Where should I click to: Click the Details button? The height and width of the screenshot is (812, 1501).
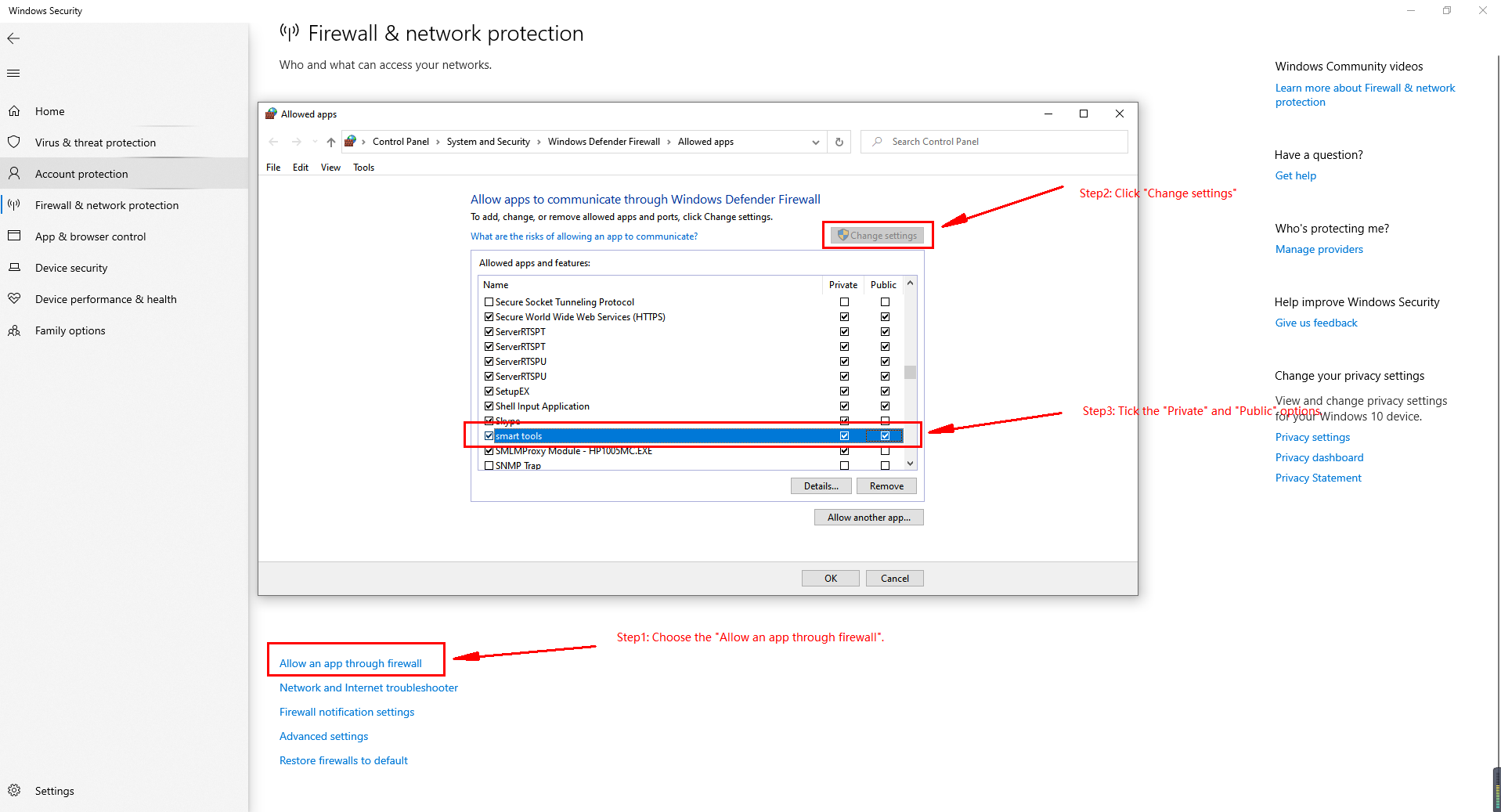821,486
